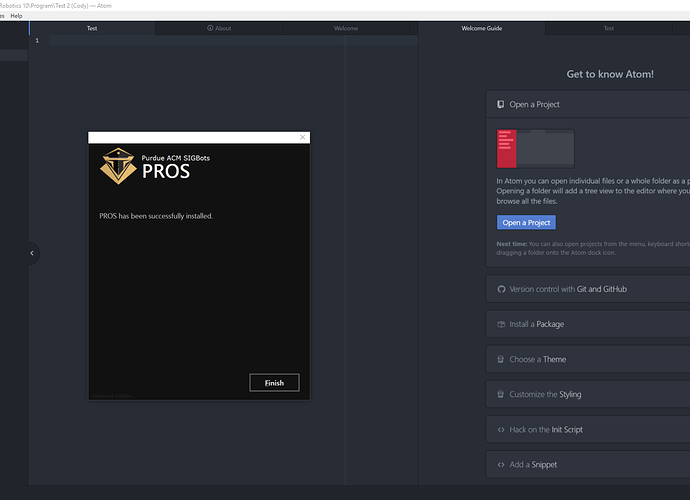Image resolution: width=690 pixels, height=500 pixels.
Task: Click line 1 in the editor
Action: point(233,40)
